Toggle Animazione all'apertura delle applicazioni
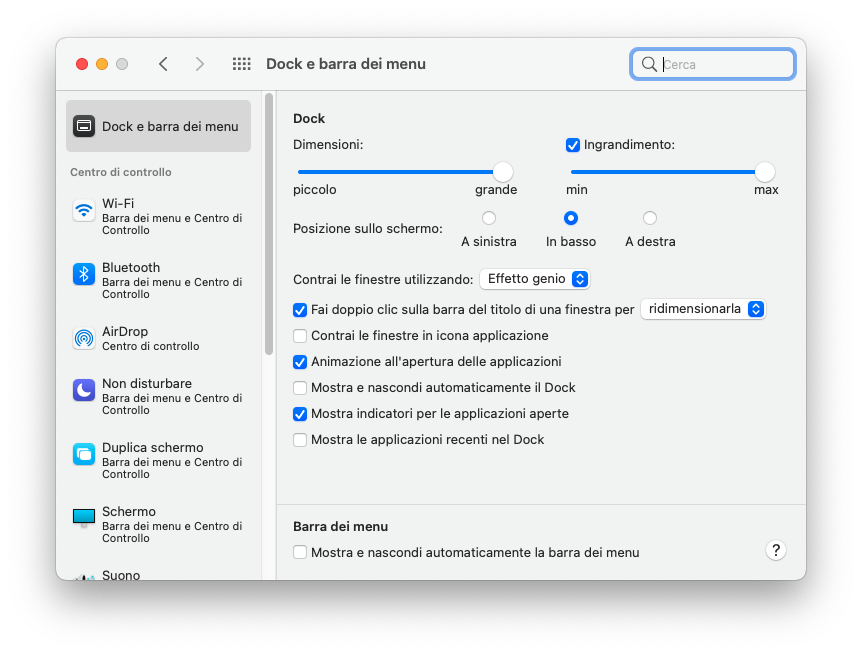 point(300,362)
